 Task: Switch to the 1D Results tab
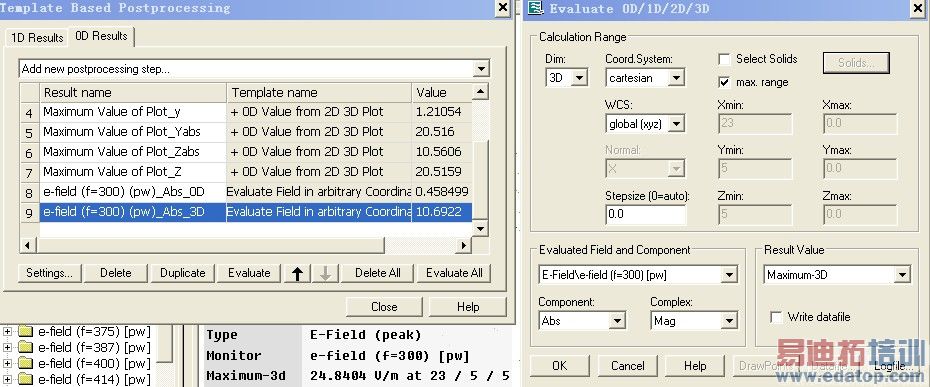37,37
